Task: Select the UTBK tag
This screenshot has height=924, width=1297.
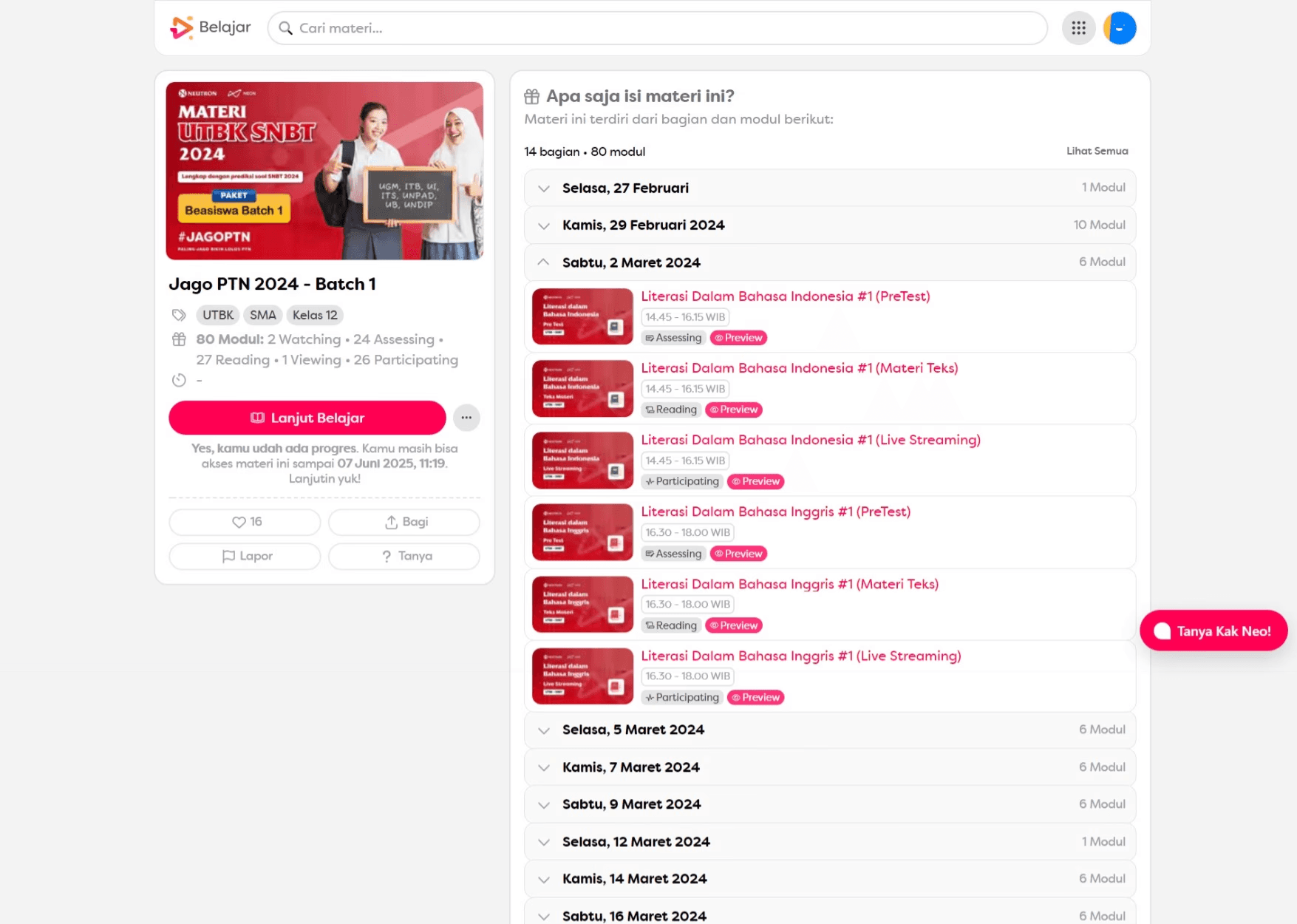Action: click(x=218, y=315)
